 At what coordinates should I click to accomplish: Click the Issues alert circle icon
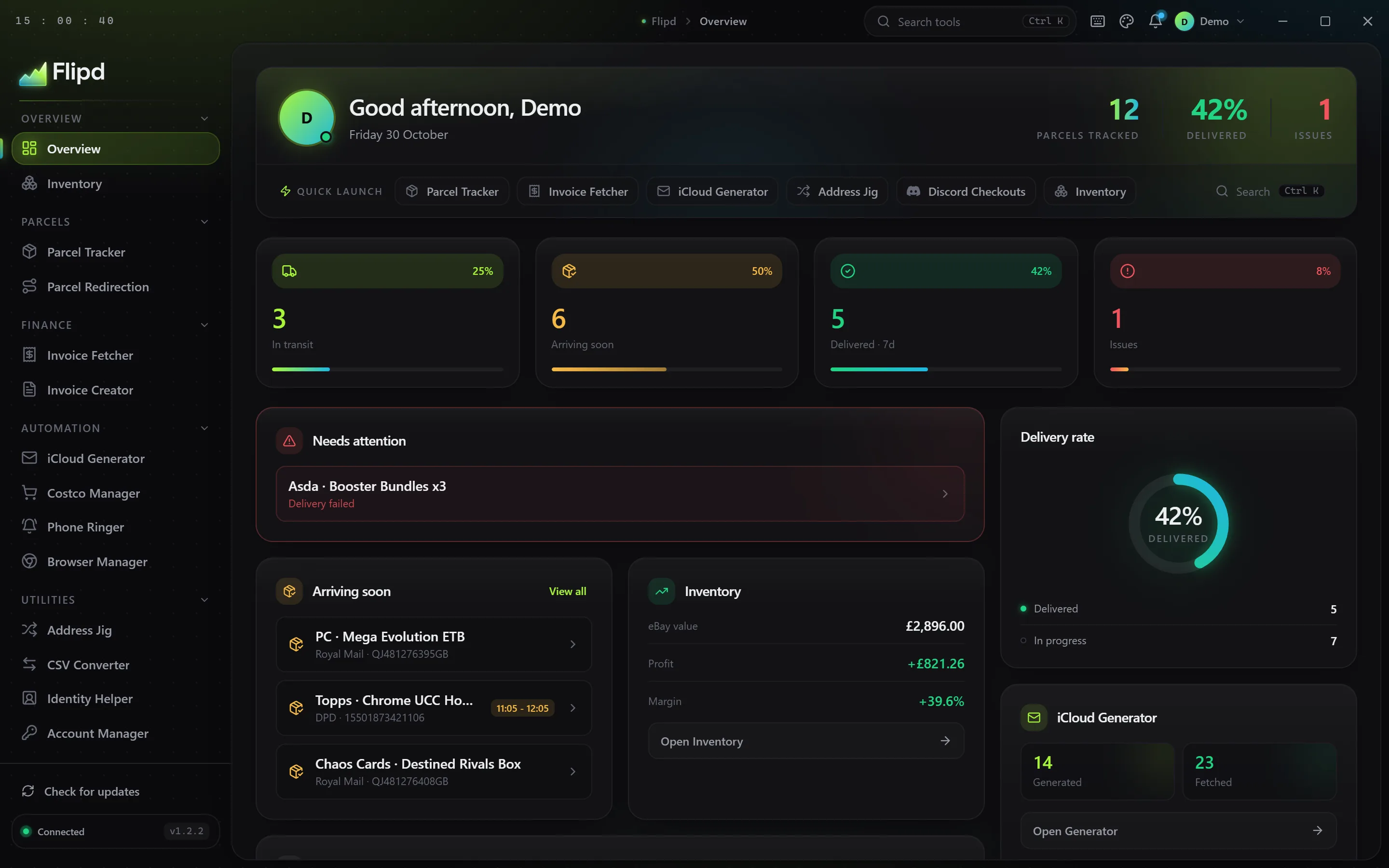click(1127, 271)
